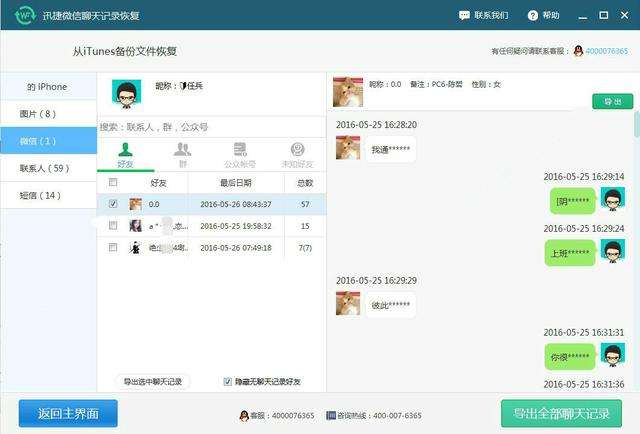640x434 pixels.
Task: Click date 2016-05-26 08:43:37
Action: pyautogui.click(x=236, y=204)
